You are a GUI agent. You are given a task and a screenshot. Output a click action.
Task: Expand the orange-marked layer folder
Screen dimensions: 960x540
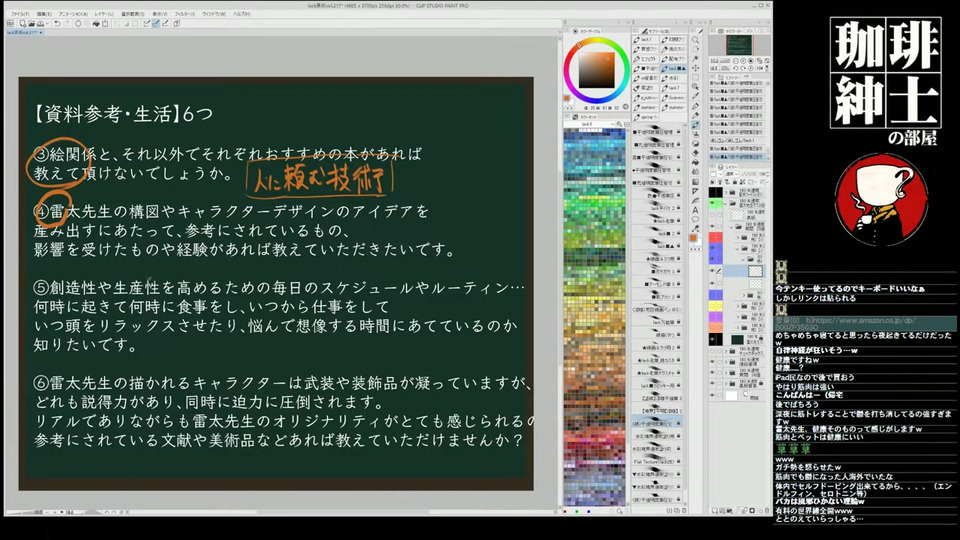738,328
